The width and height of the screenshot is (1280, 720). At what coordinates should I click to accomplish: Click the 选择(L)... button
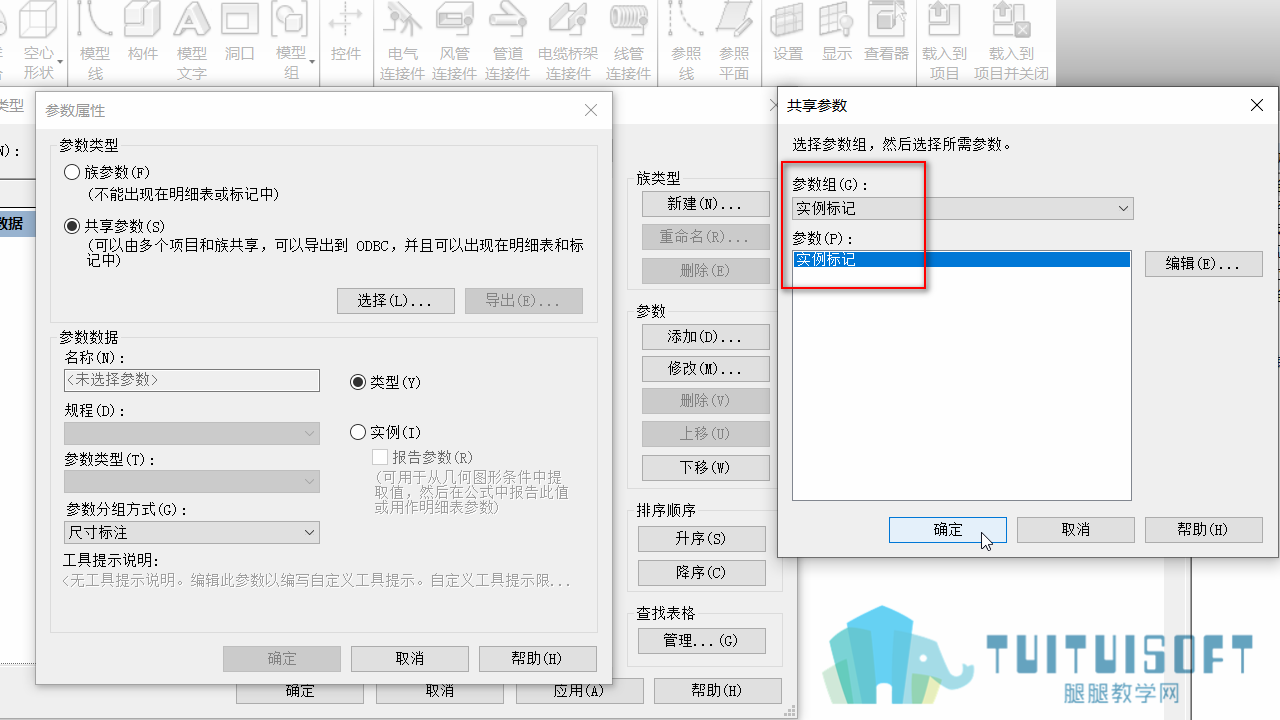(x=396, y=301)
